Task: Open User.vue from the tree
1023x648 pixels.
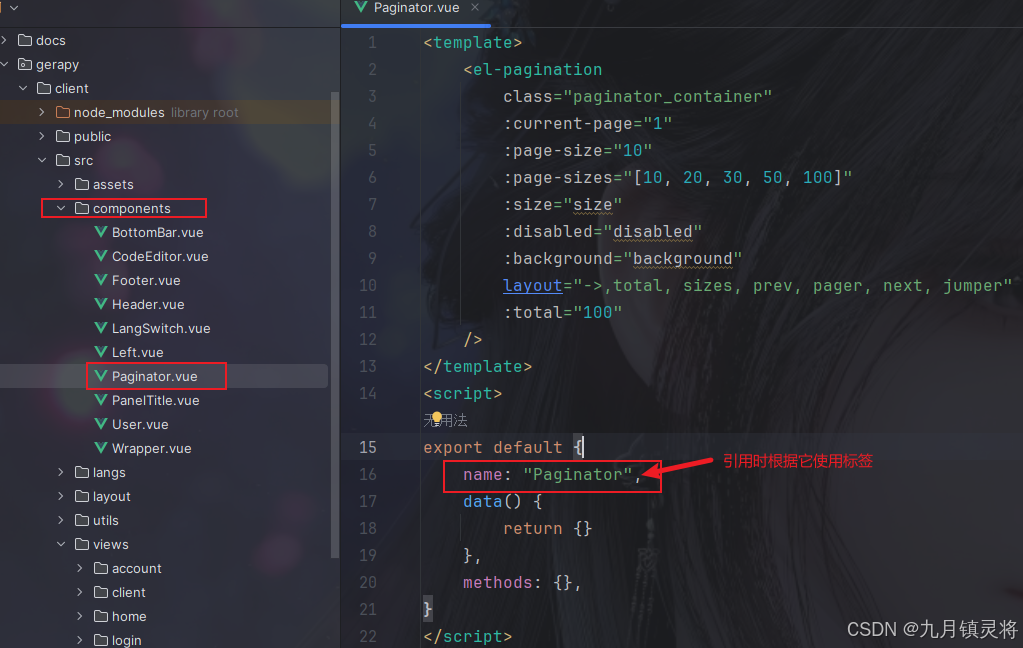Action: point(140,425)
